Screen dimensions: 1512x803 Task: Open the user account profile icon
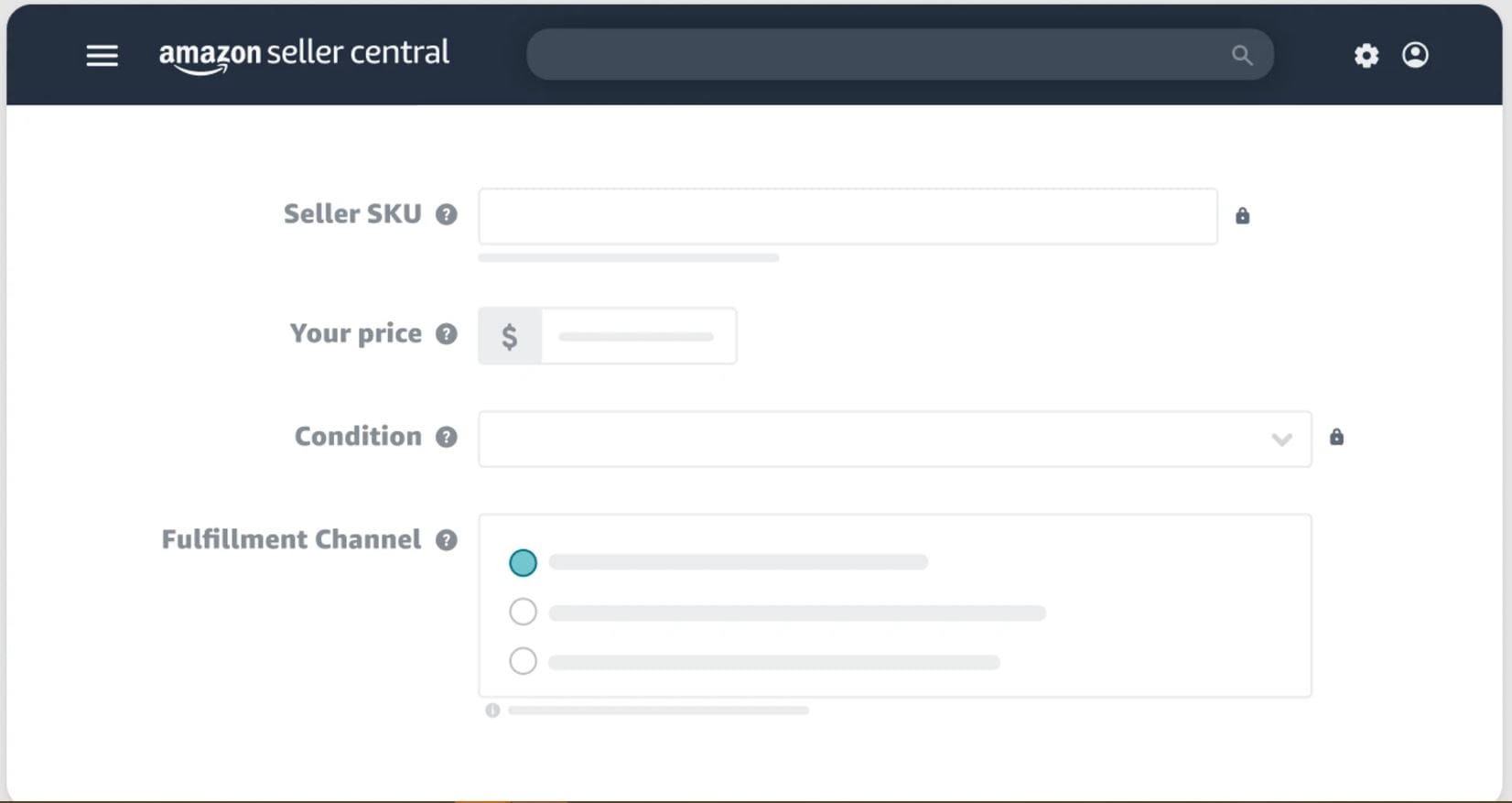click(1415, 55)
